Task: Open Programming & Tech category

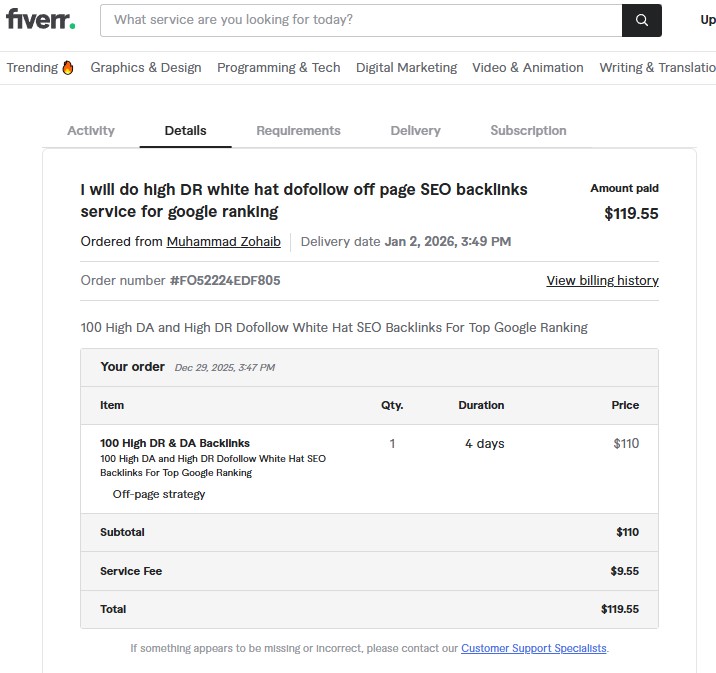Action: pyautogui.click(x=279, y=68)
